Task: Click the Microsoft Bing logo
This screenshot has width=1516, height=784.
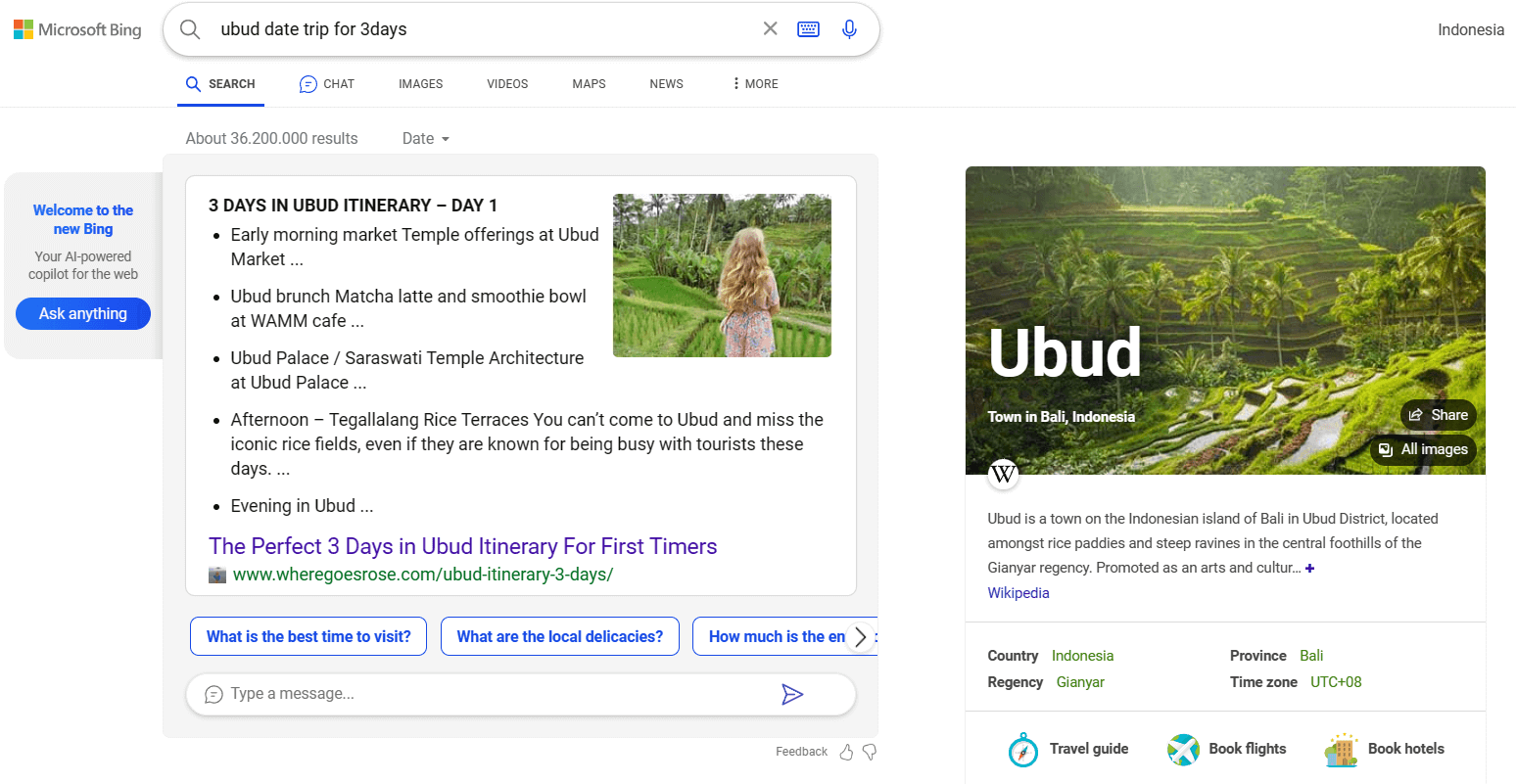Action: click(77, 29)
